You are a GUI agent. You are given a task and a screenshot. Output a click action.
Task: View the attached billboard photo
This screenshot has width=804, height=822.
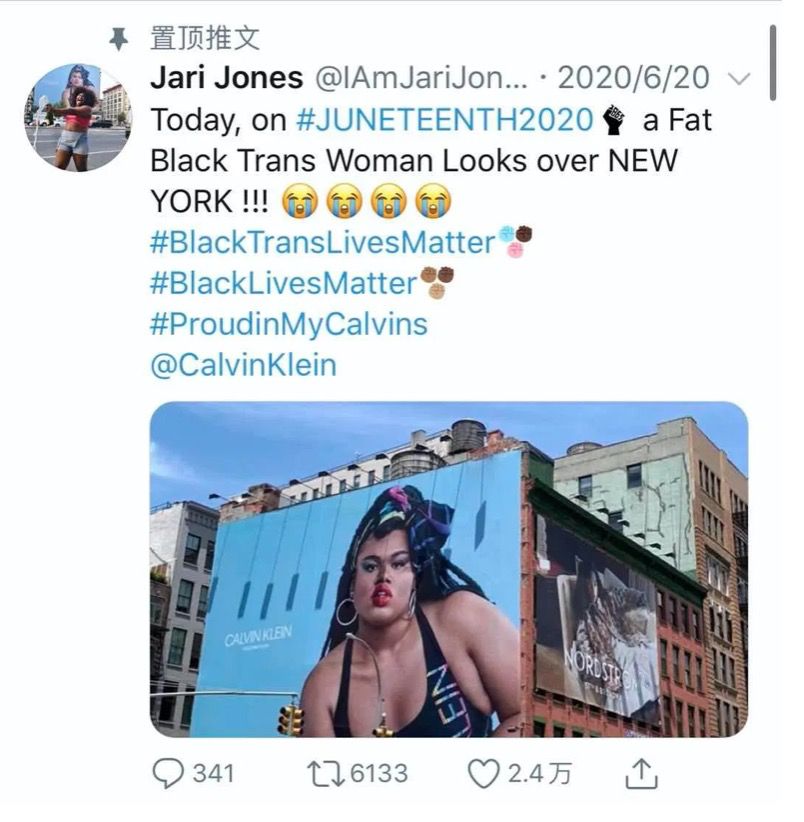click(449, 569)
